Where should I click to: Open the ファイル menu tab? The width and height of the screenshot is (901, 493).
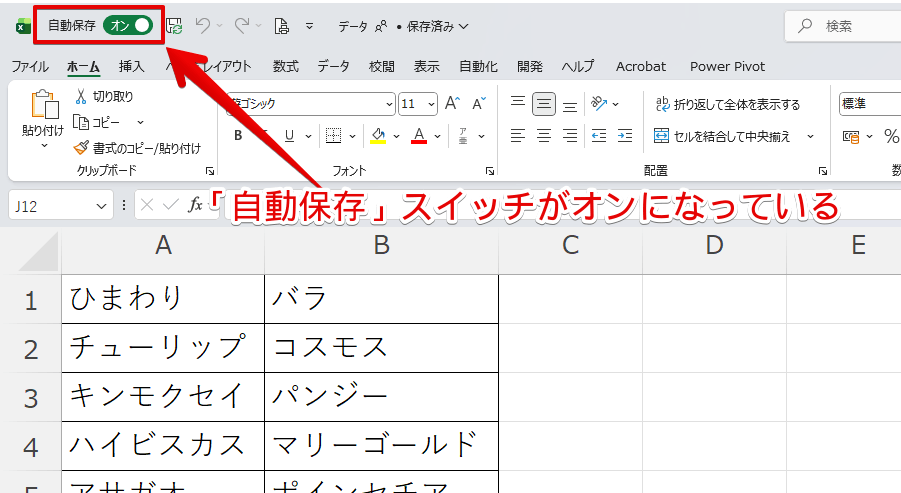[30, 67]
